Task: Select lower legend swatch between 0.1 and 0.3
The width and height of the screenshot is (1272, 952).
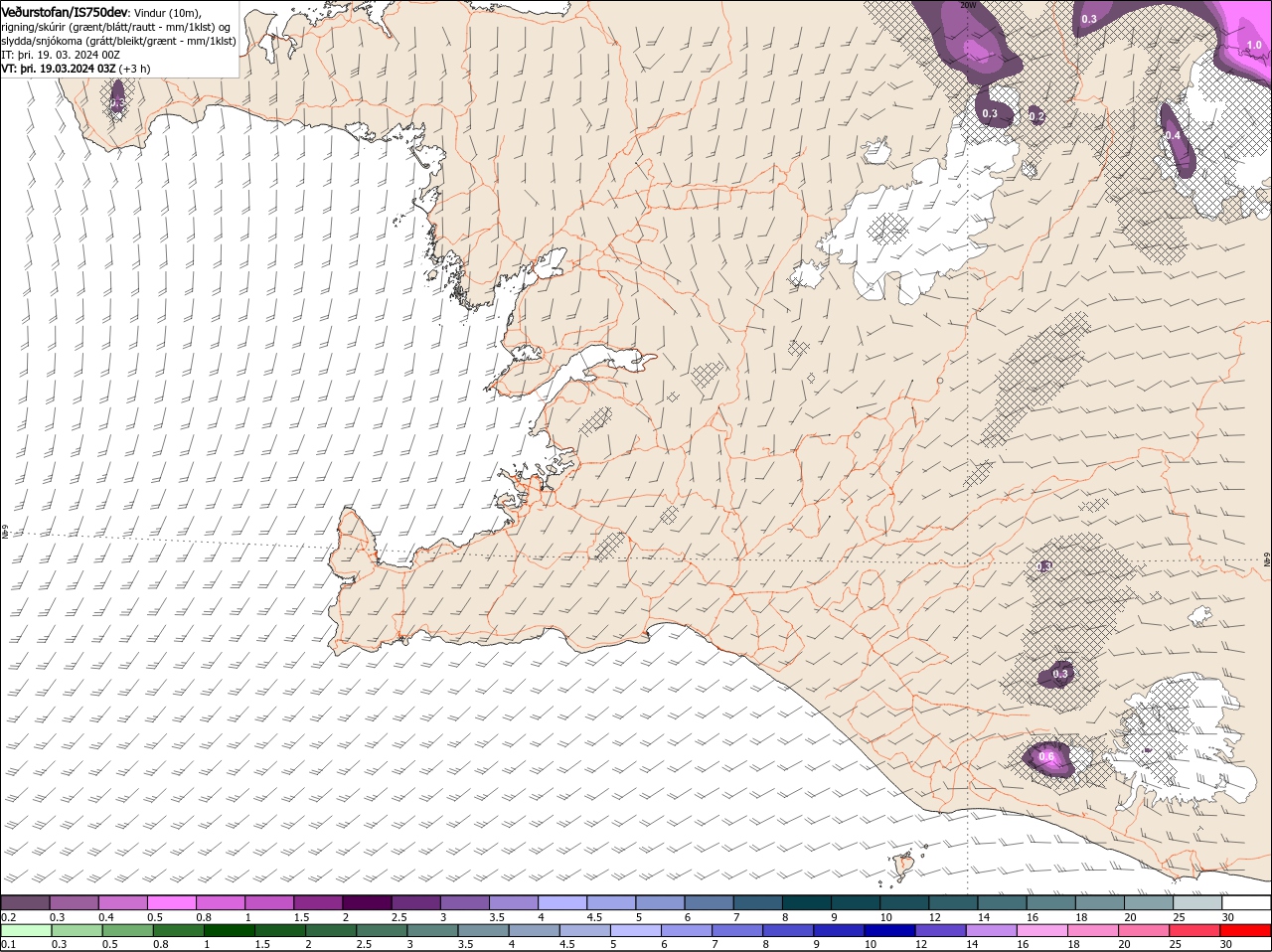Action: 25,930
